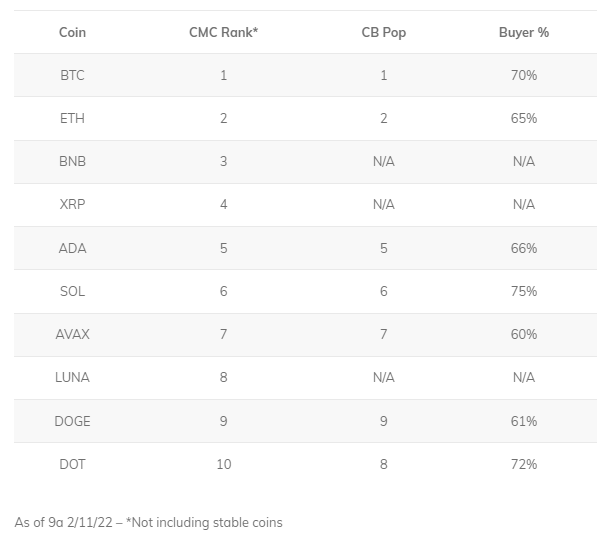Select the AVAX coin cell
The image size is (608, 541).
click(72, 334)
